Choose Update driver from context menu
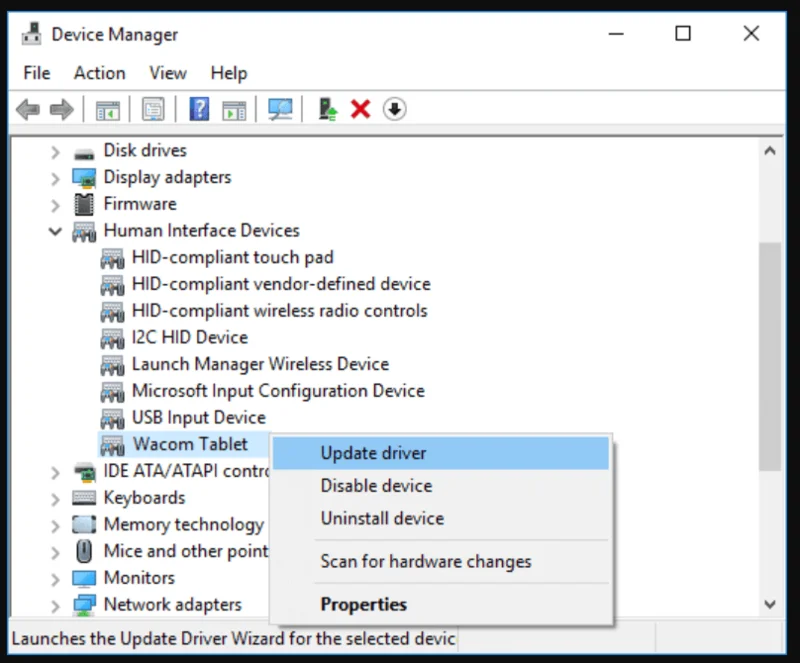Screen dimensions: 800x663 [441, 453]
